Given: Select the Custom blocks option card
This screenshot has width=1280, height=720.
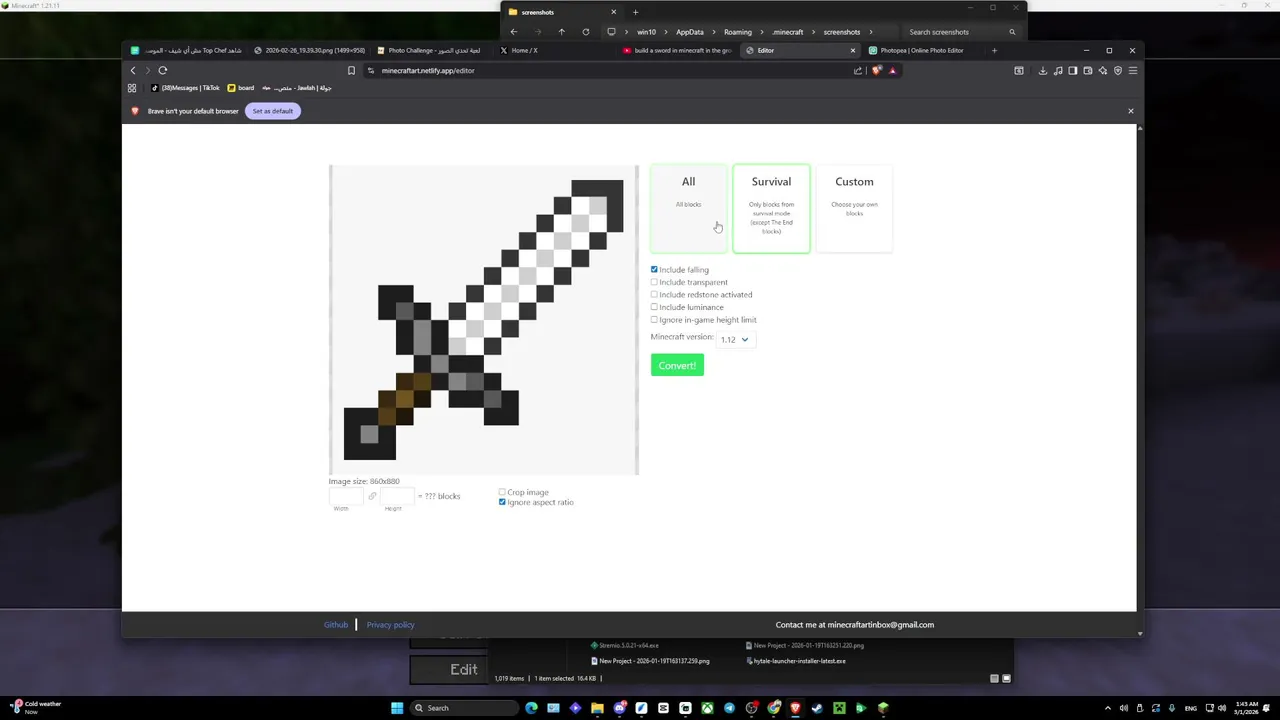Looking at the screenshot, I should tap(854, 208).
